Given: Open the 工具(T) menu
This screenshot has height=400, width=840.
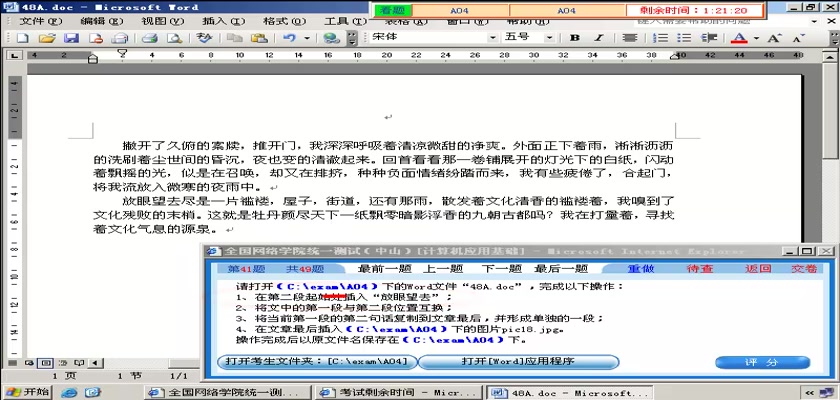Looking at the screenshot, I should click(345, 22).
